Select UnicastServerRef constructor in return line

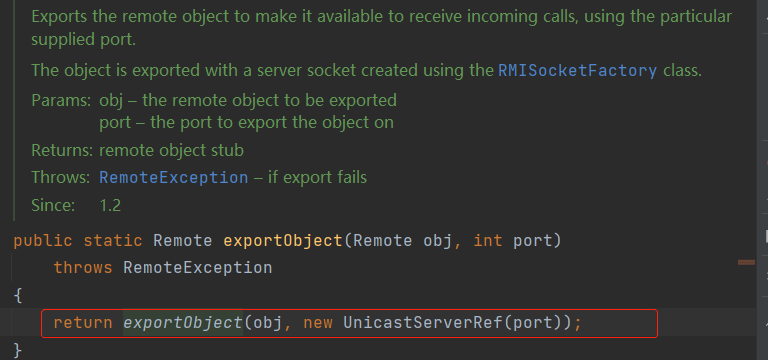422,323
